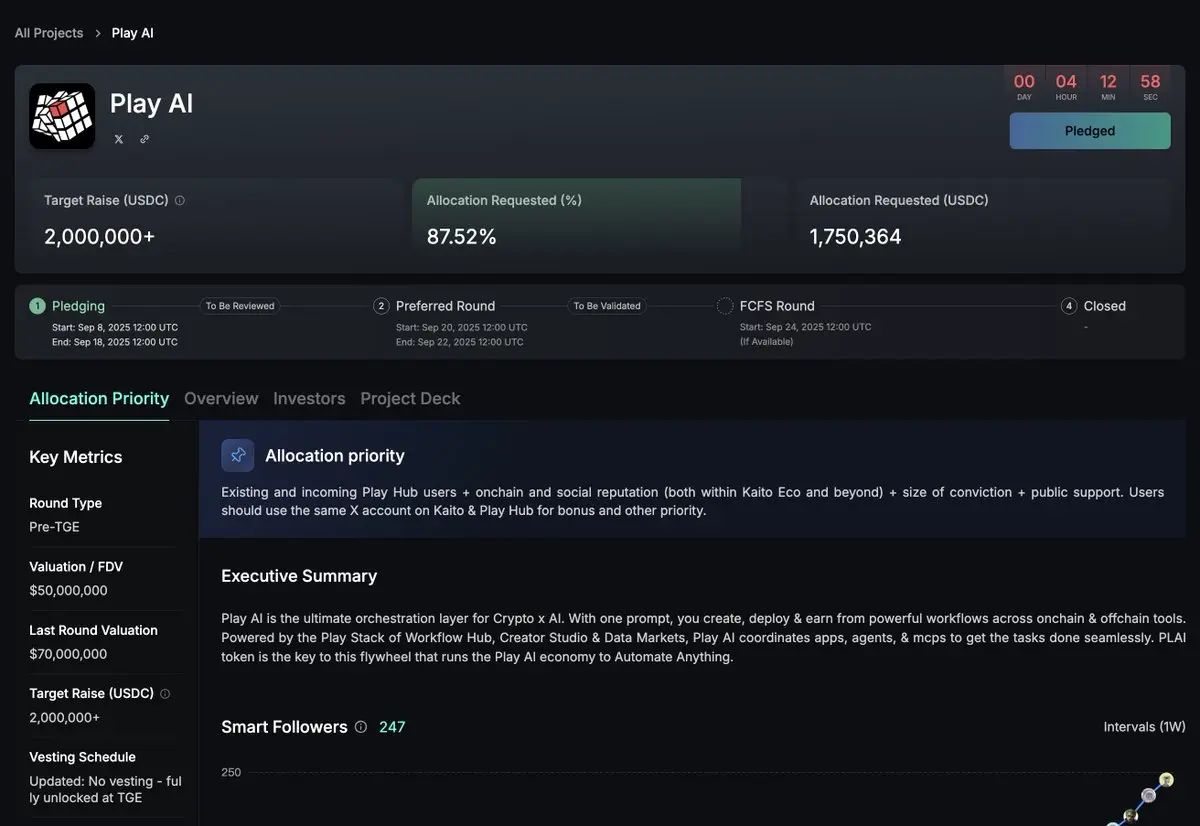Screen dimensions: 1200x826
Task: Open the Investors tab
Action: click(x=309, y=398)
